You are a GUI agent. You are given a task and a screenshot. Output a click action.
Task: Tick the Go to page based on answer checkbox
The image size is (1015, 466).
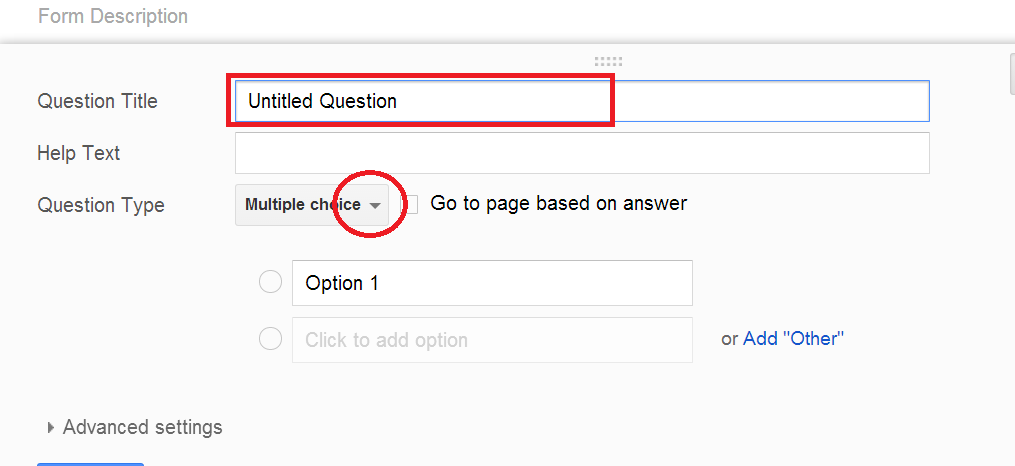[410, 204]
